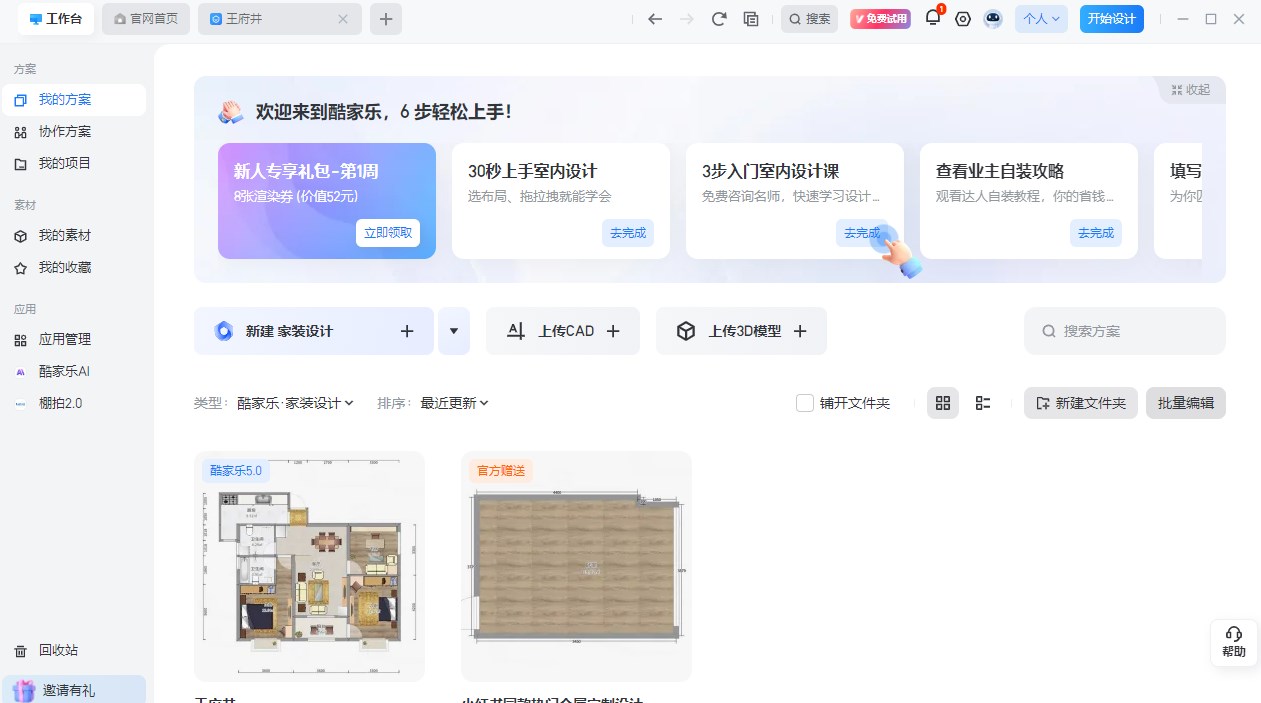This screenshot has width=1261, height=703.
Task: Click 上传CAD button
Action: (563, 331)
